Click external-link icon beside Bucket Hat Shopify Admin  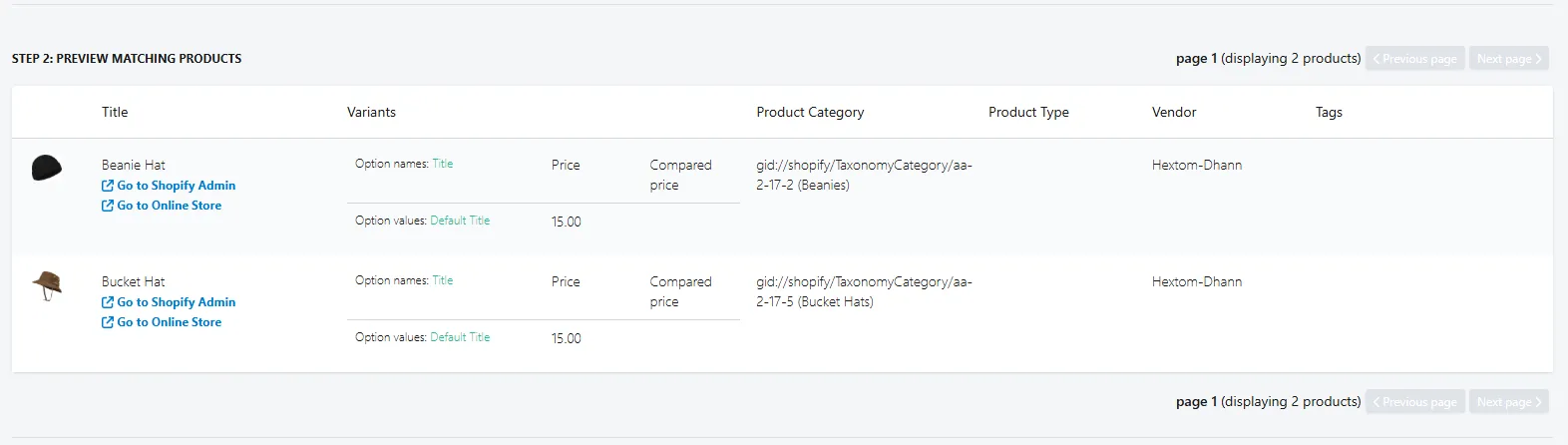[108, 302]
